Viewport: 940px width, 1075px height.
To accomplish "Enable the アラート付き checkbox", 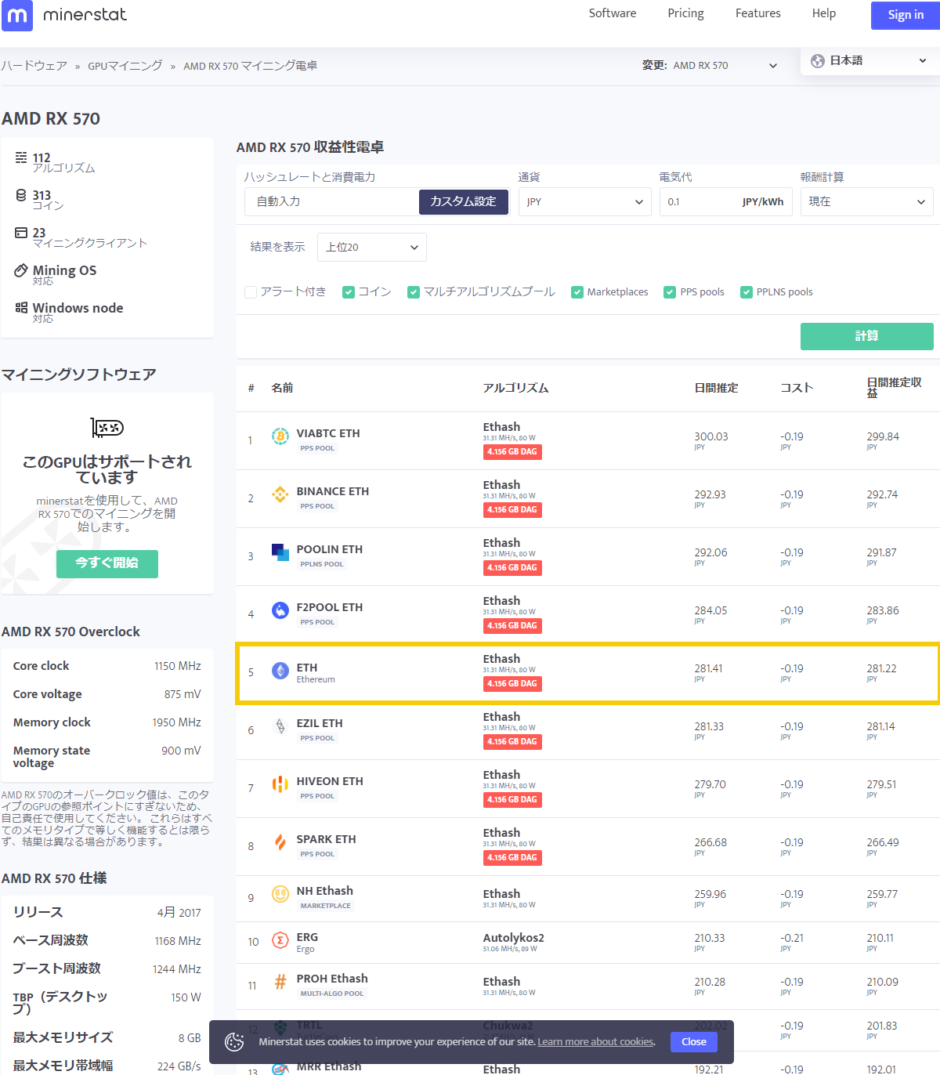I will (251, 292).
